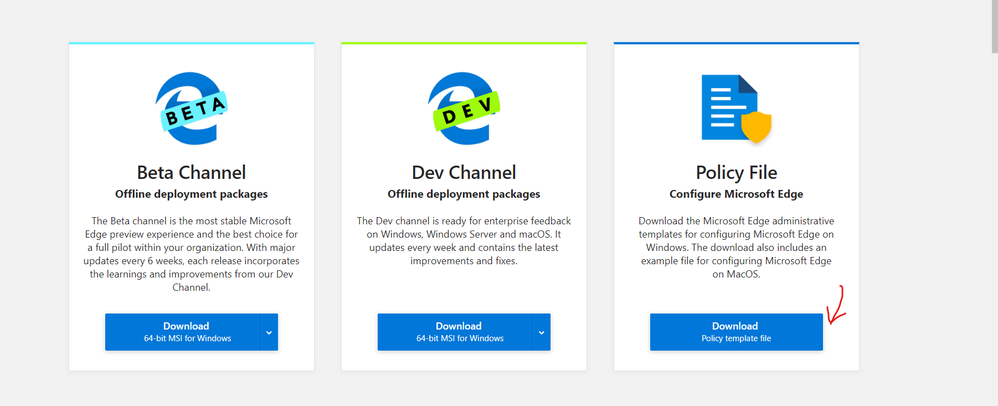Screen dimensions: 998x406
Task: Click the Edge Beta logo icon
Action: [x=191, y=108]
